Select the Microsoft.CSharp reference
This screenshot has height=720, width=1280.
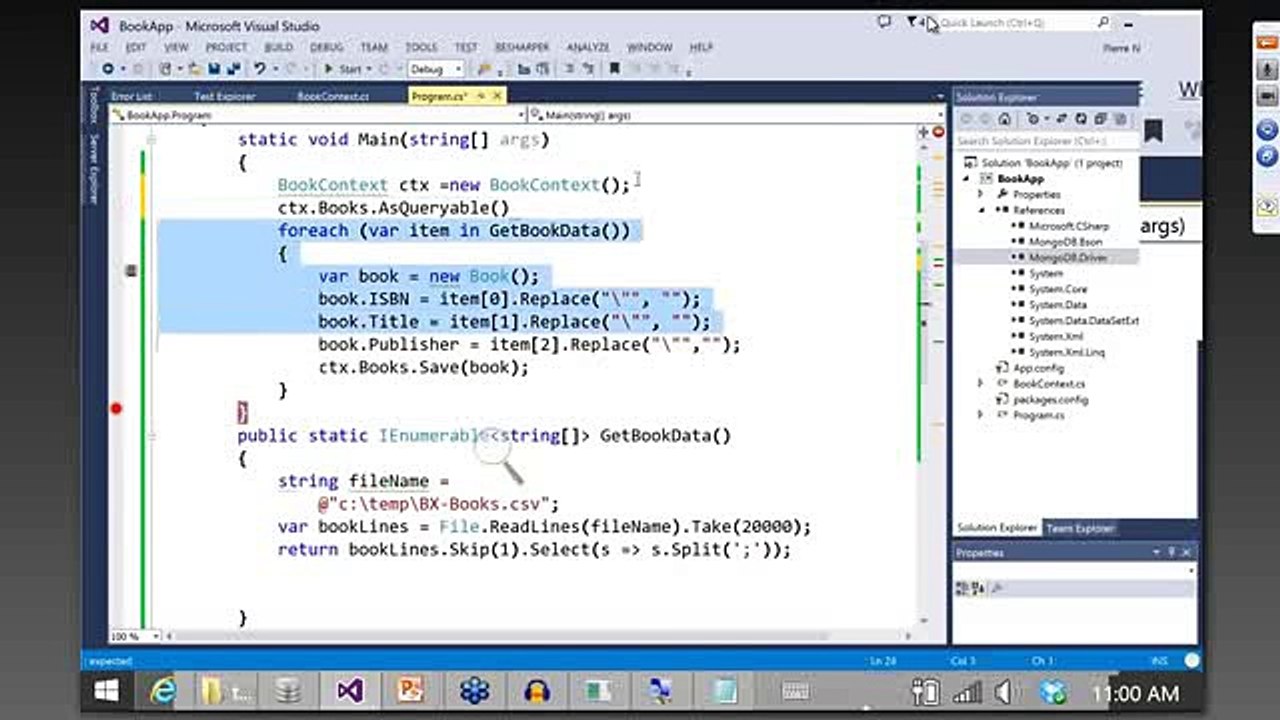1069,226
